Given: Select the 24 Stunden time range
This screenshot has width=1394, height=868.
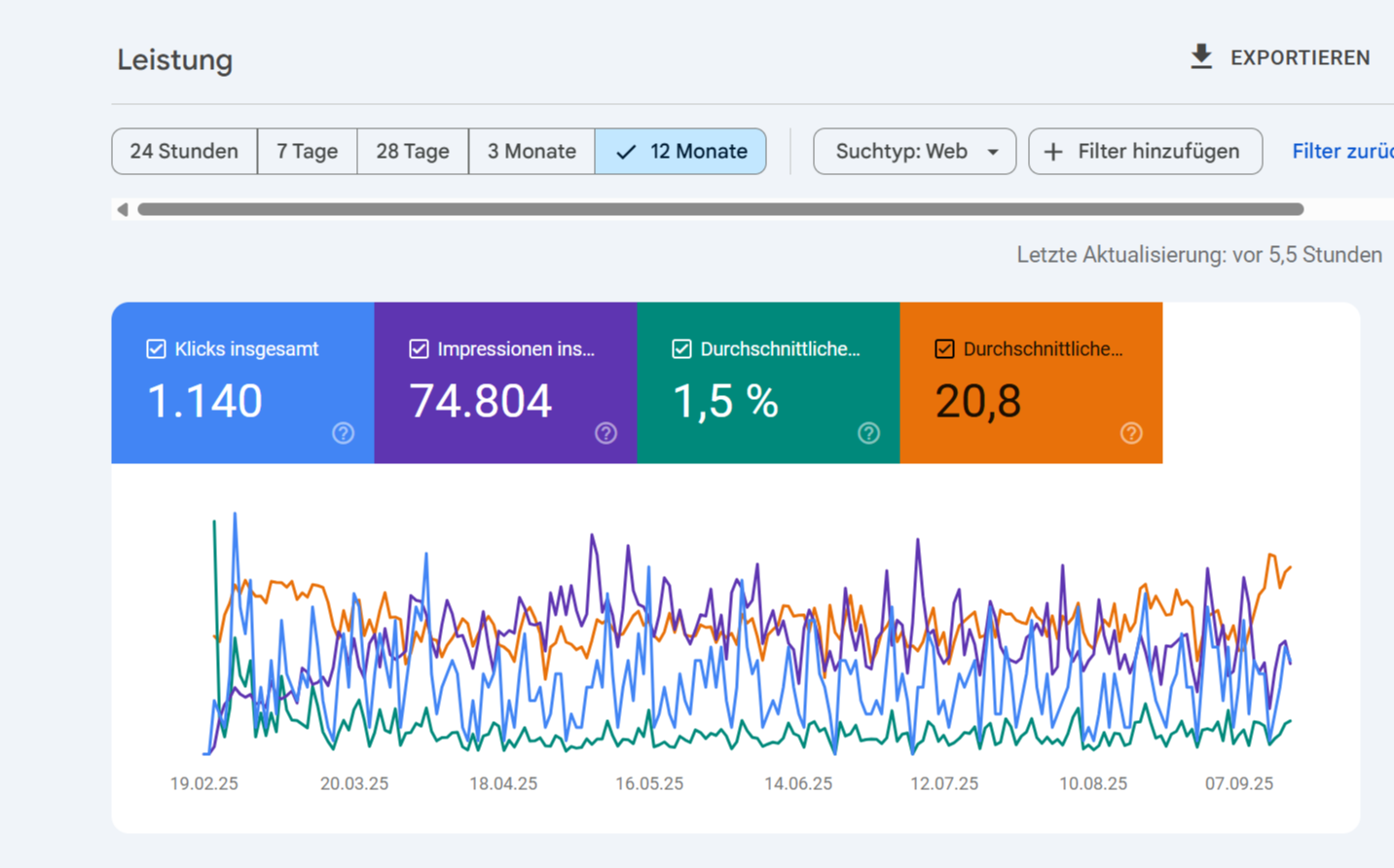Looking at the screenshot, I should (184, 152).
